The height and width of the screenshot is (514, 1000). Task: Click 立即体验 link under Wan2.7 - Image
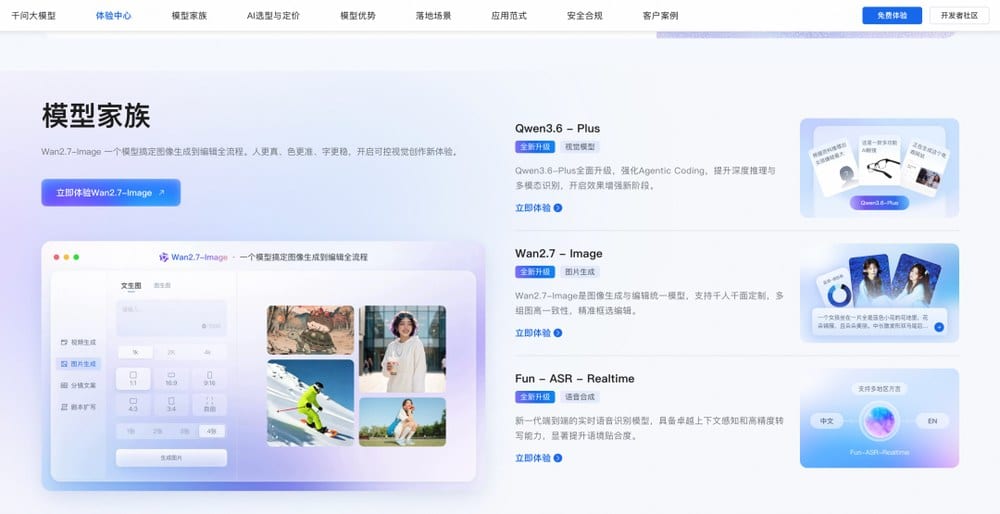click(533, 333)
